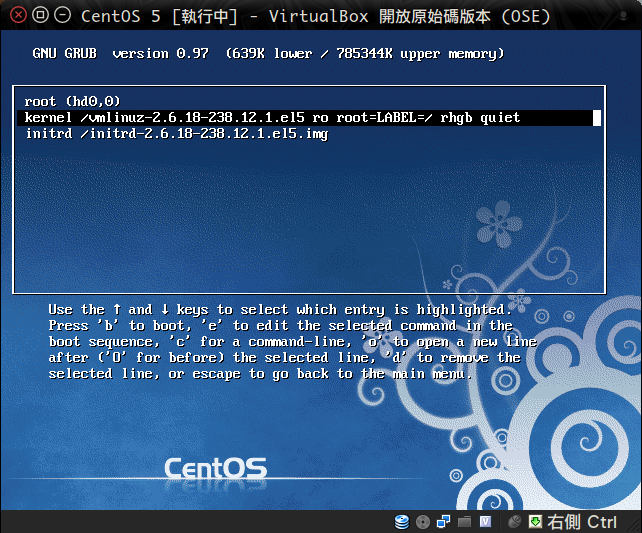Click the CentOS logo text
The width and height of the screenshot is (642, 533).
click(216, 468)
